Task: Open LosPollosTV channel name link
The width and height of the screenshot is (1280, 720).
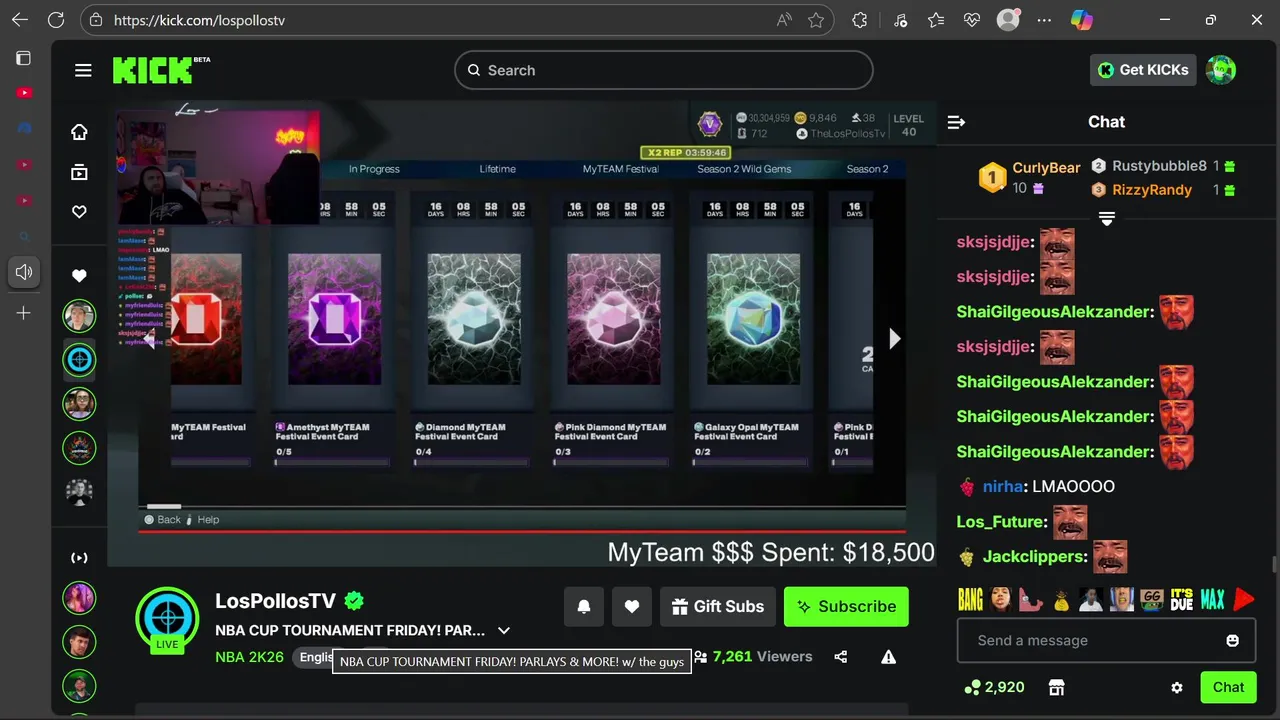Action: (x=275, y=601)
